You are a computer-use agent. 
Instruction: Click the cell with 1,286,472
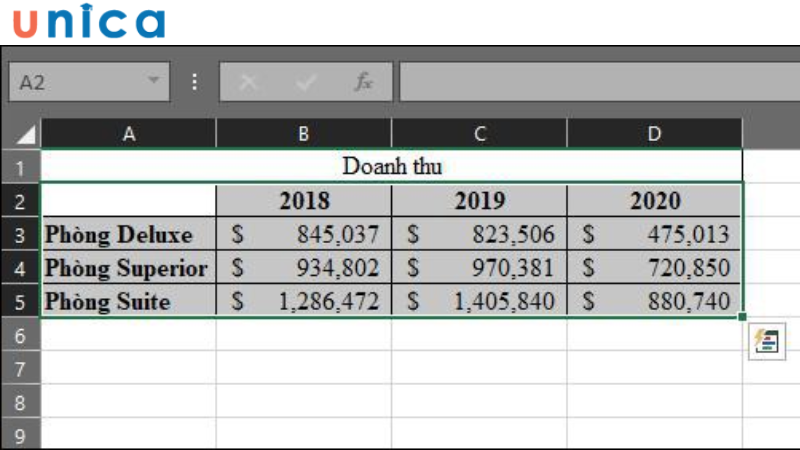coord(304,301)
